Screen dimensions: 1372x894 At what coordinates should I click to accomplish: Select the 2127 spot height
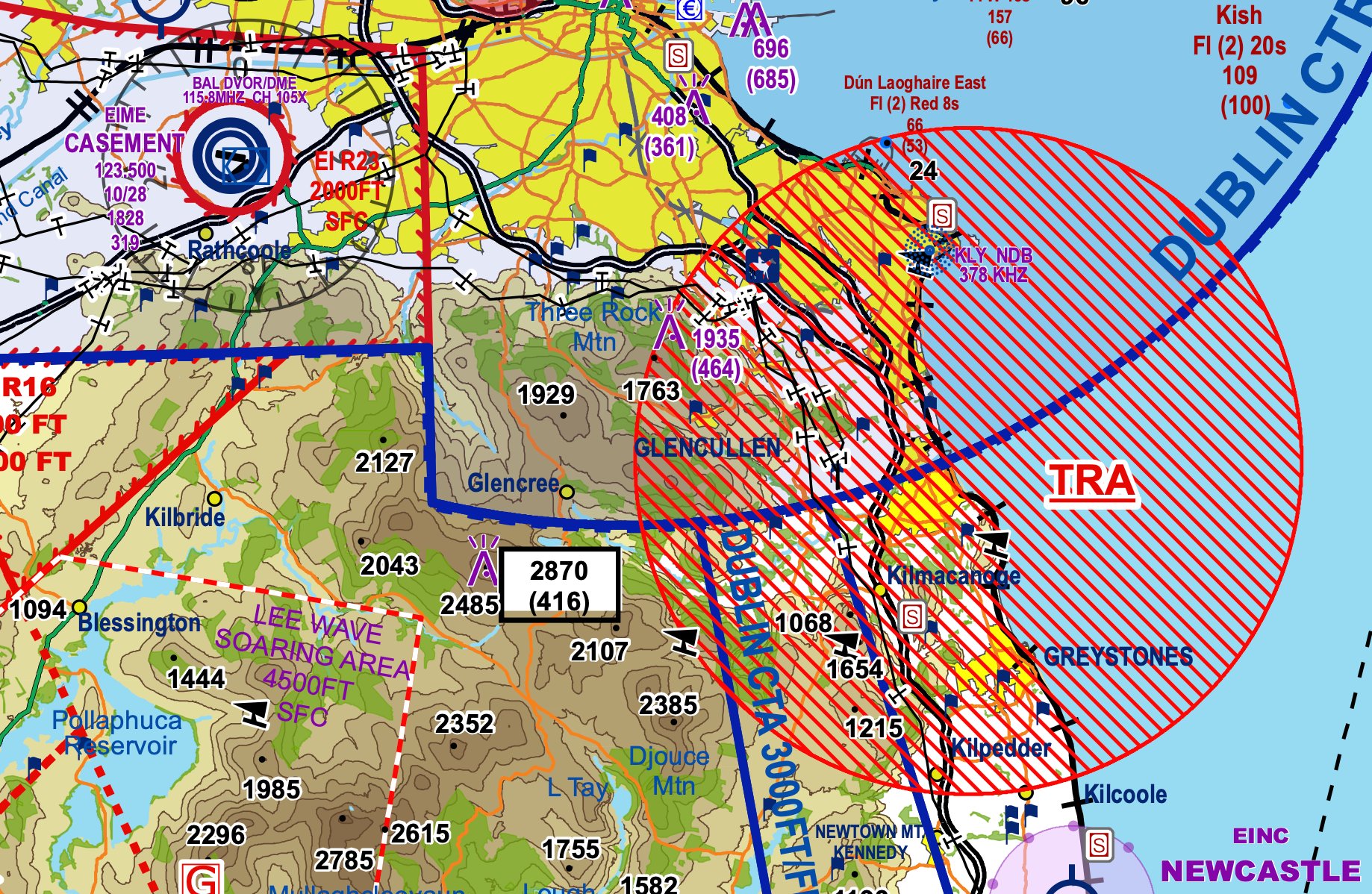coord(384,463)
